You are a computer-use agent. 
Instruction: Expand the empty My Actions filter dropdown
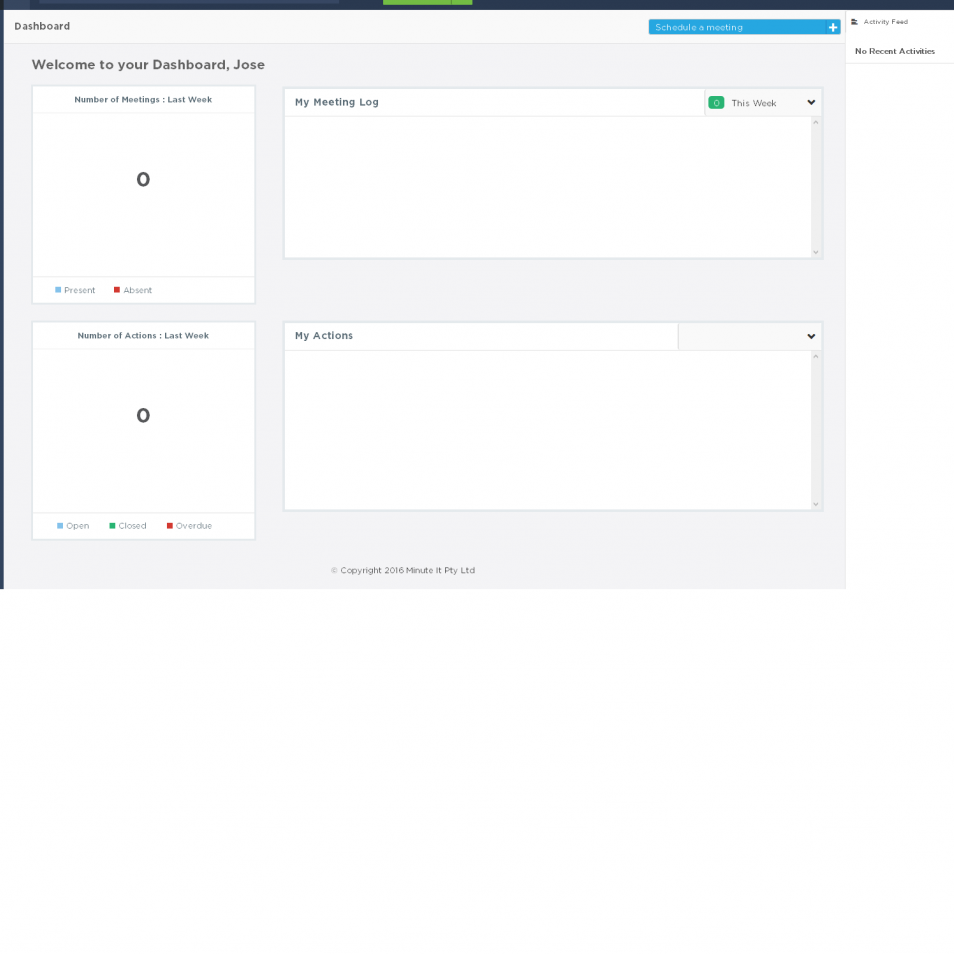click(750, 336)
